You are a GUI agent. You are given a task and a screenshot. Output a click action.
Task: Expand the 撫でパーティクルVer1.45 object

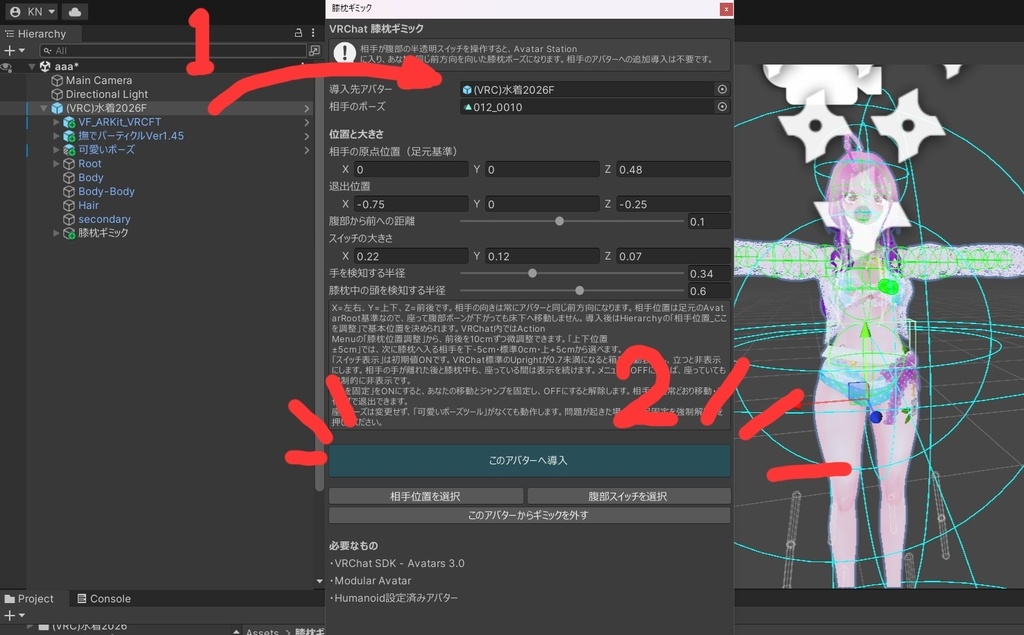56,136
